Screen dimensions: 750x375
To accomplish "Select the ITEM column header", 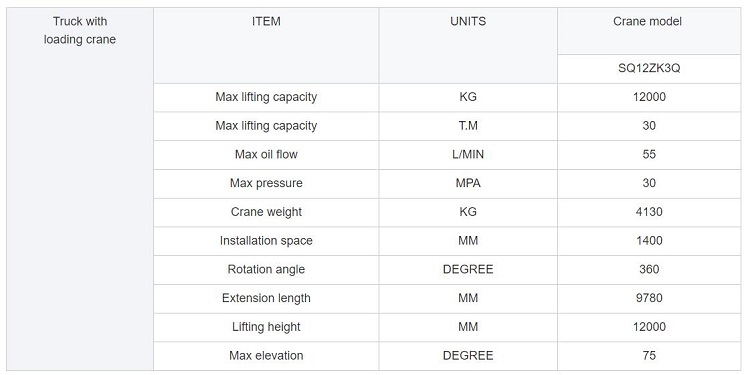I will pyautogui.click(x=266, y=45).
